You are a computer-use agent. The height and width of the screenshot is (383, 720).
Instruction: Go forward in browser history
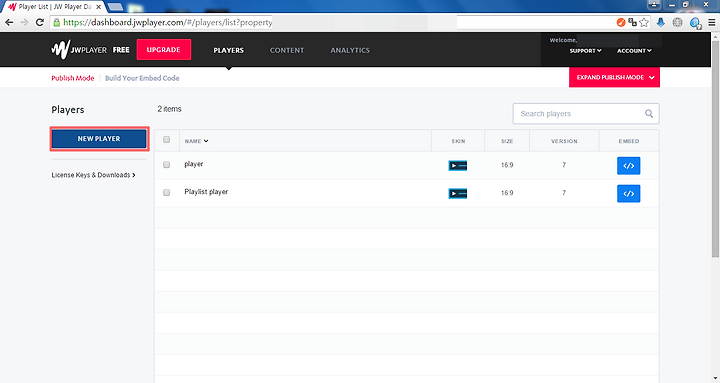[x=24, y=22]
